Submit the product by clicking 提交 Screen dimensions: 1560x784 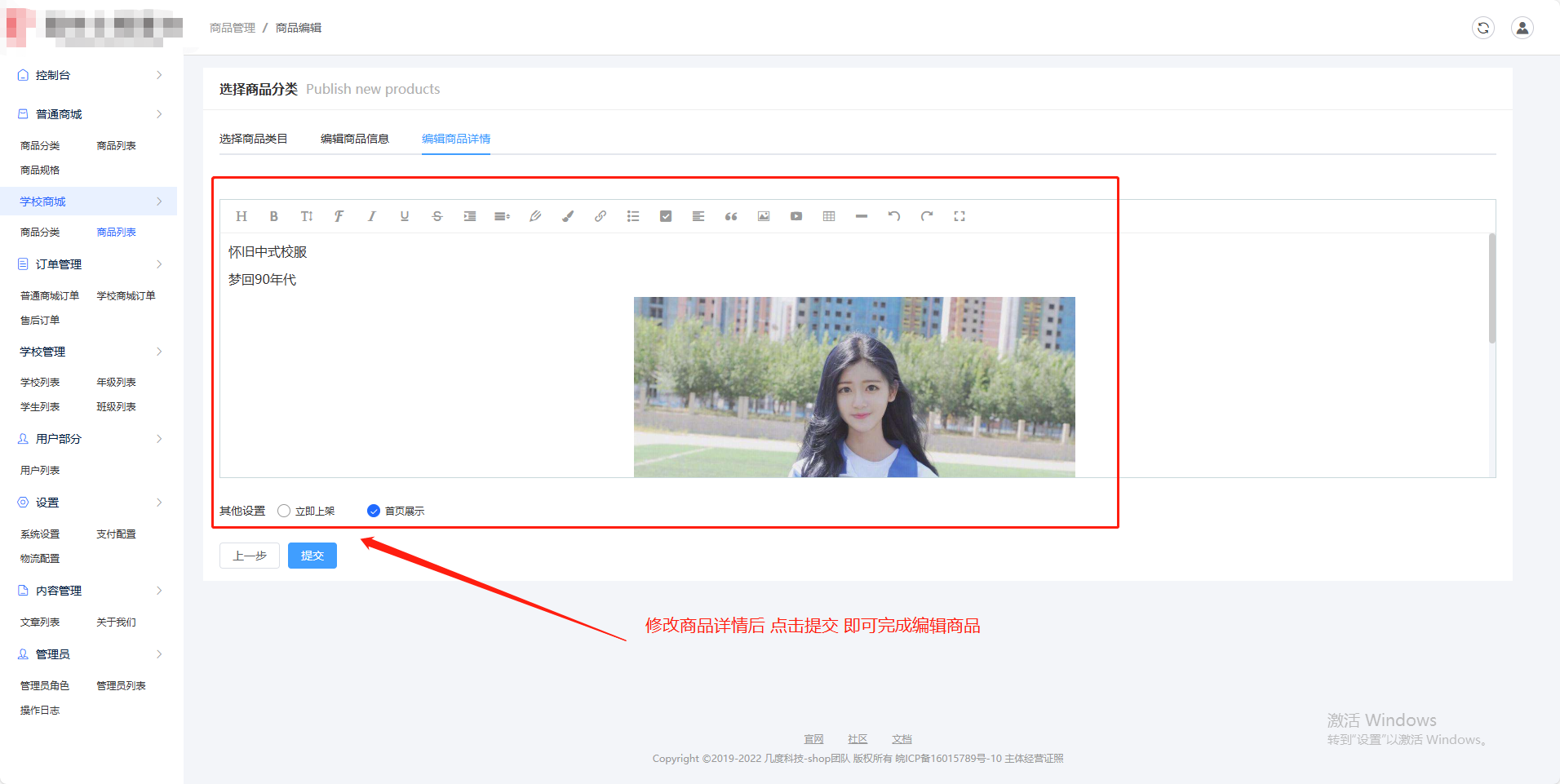(312, 555)
